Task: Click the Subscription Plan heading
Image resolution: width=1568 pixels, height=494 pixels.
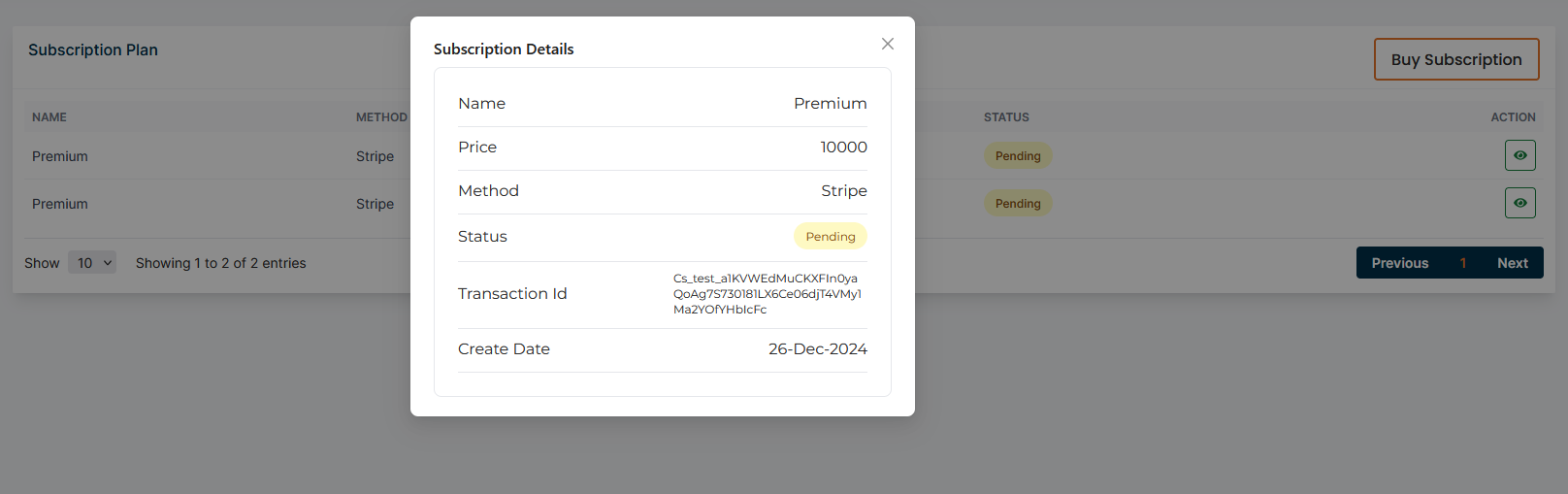Action: [x=93, y=50]
